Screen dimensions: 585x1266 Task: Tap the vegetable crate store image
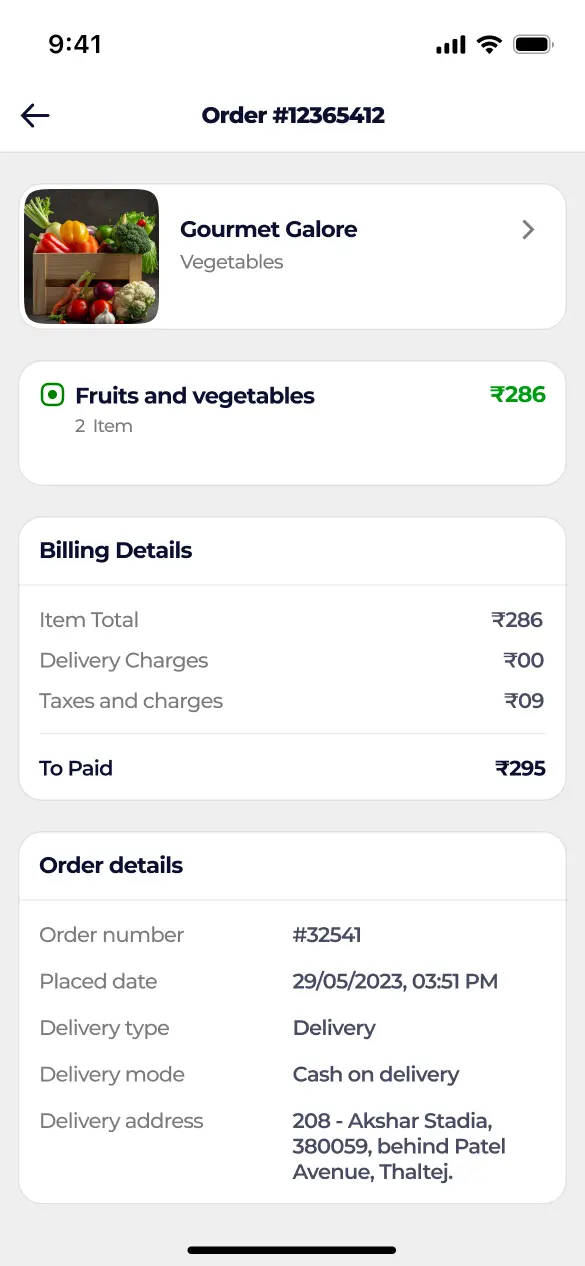pos(91,256)
